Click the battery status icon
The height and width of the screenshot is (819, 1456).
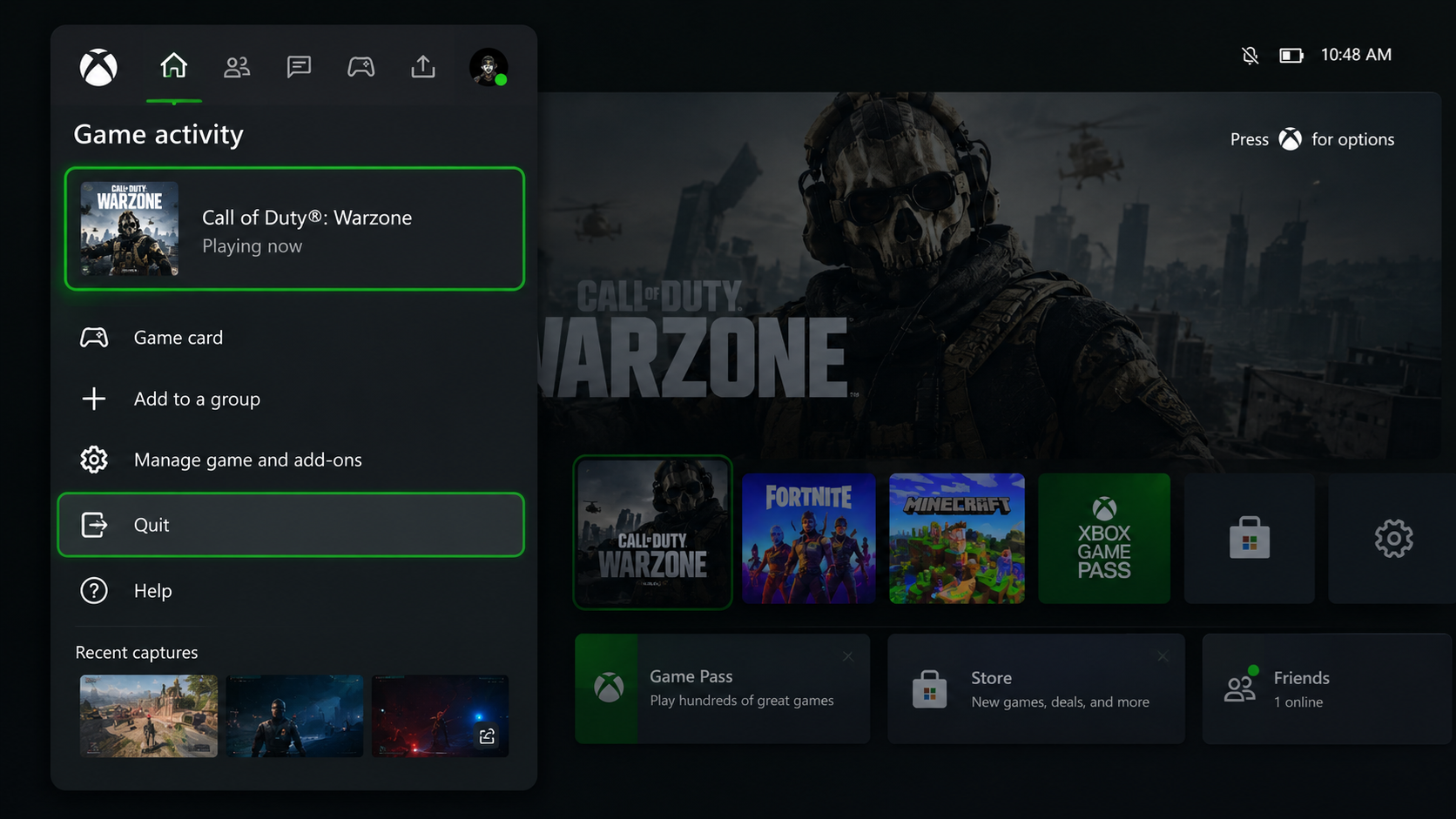1291,56
